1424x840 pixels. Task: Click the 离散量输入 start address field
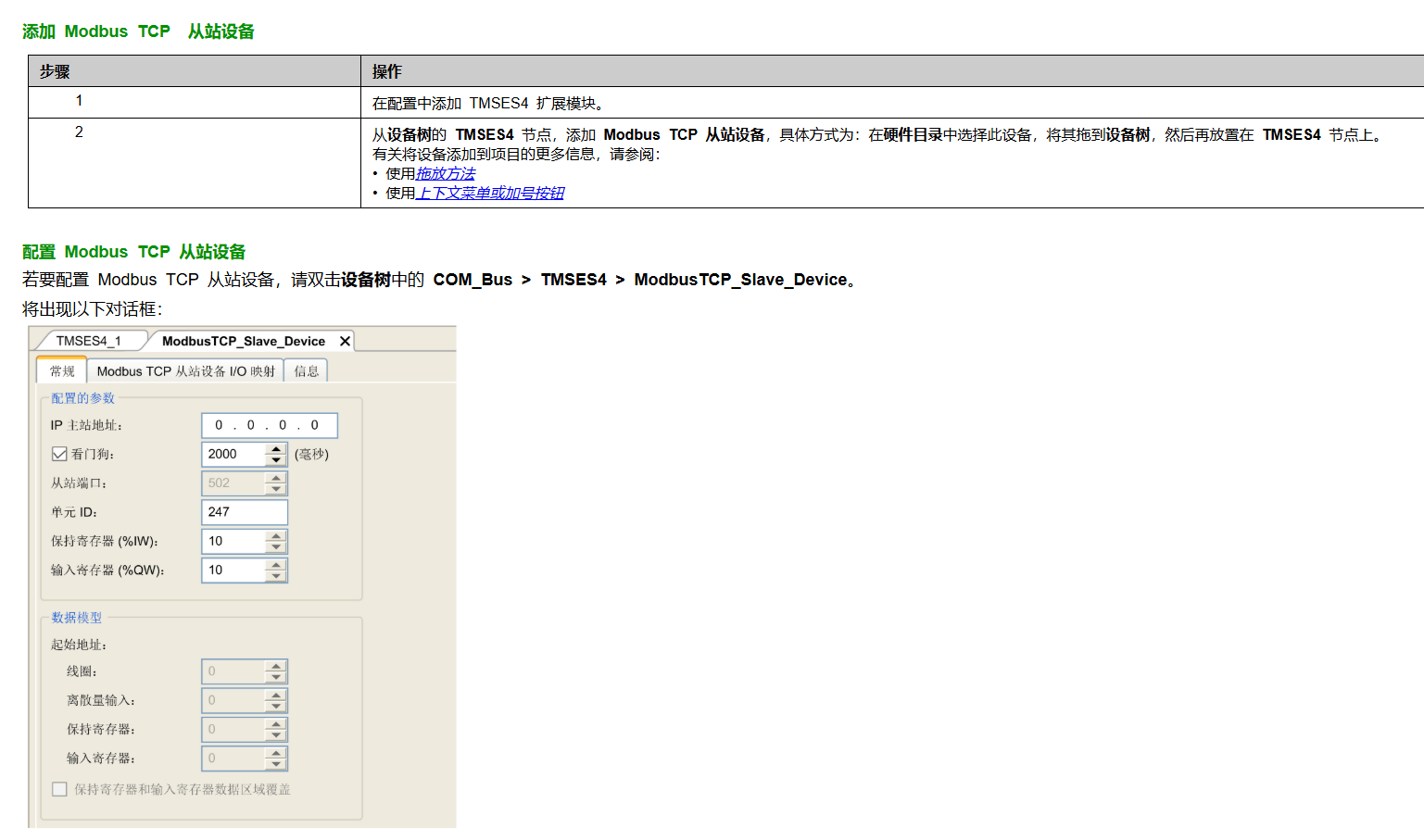[234, 700]
